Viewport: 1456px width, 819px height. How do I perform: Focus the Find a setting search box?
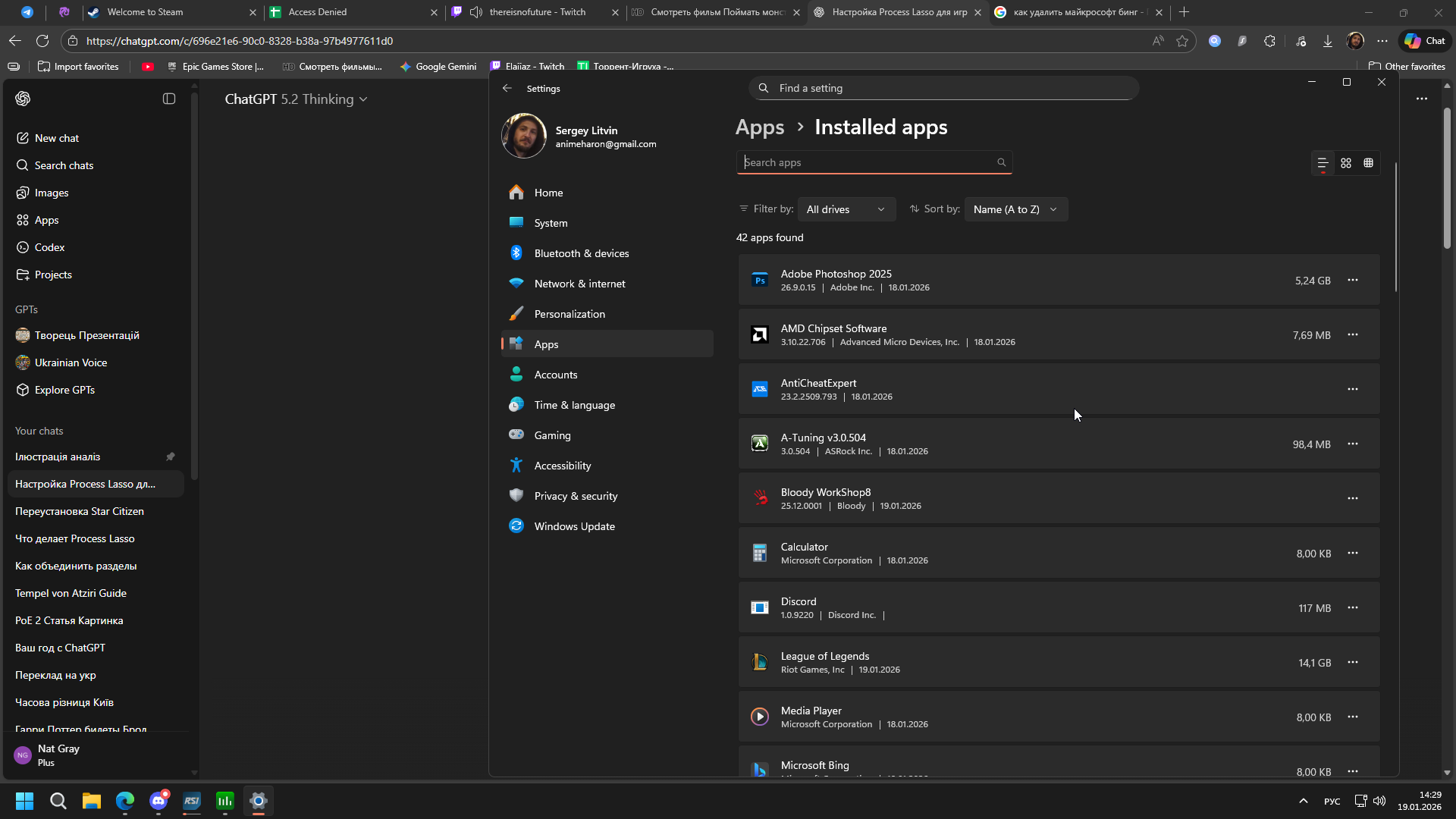[944, 89]
